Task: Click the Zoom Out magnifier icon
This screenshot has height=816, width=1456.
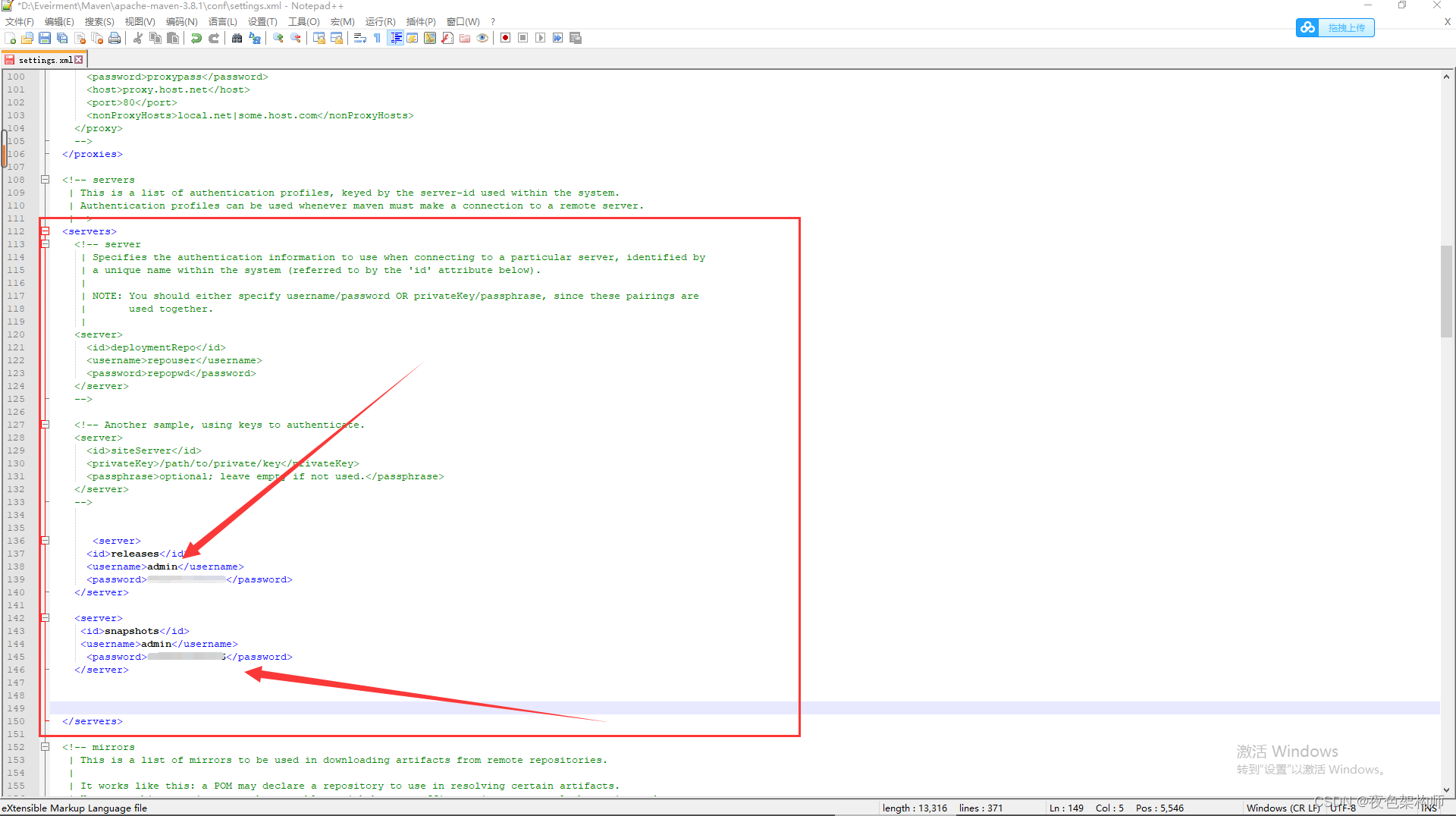Action: coord(296,38)
